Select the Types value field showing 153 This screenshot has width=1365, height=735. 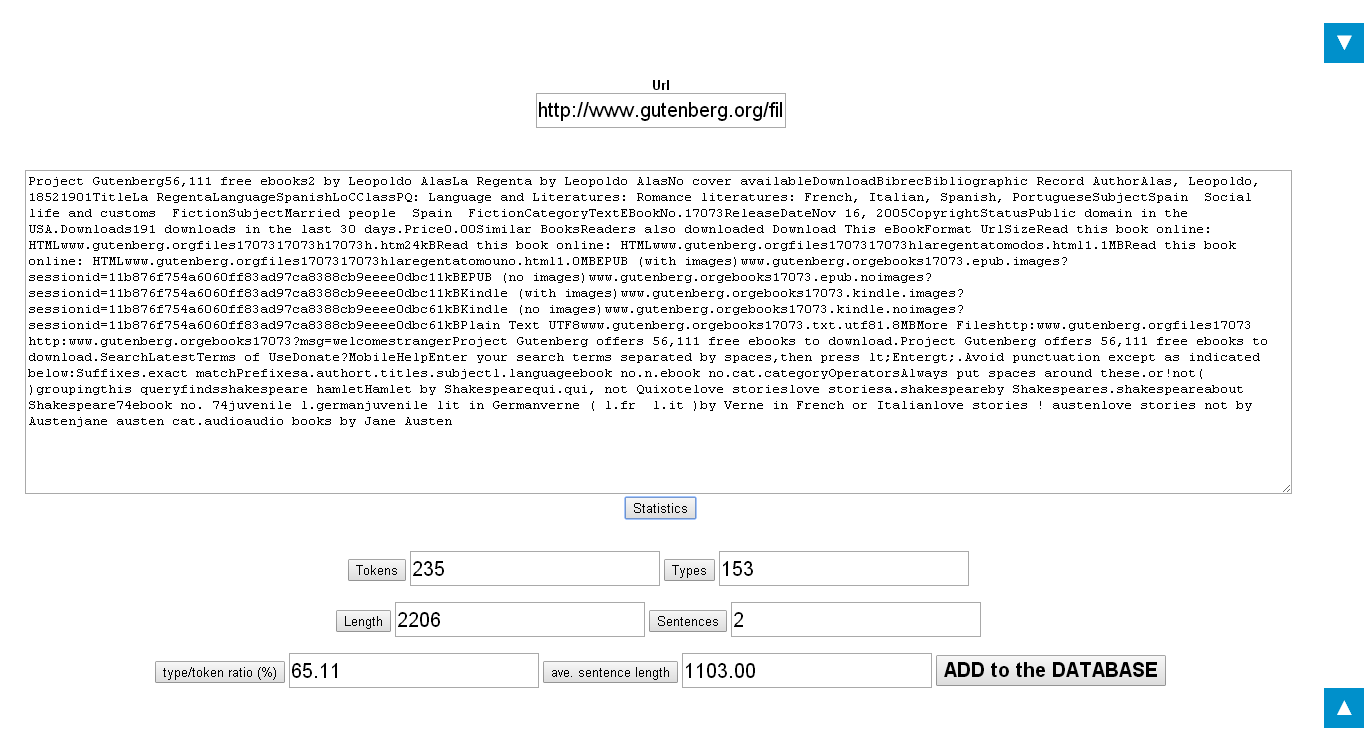point(843,569)
